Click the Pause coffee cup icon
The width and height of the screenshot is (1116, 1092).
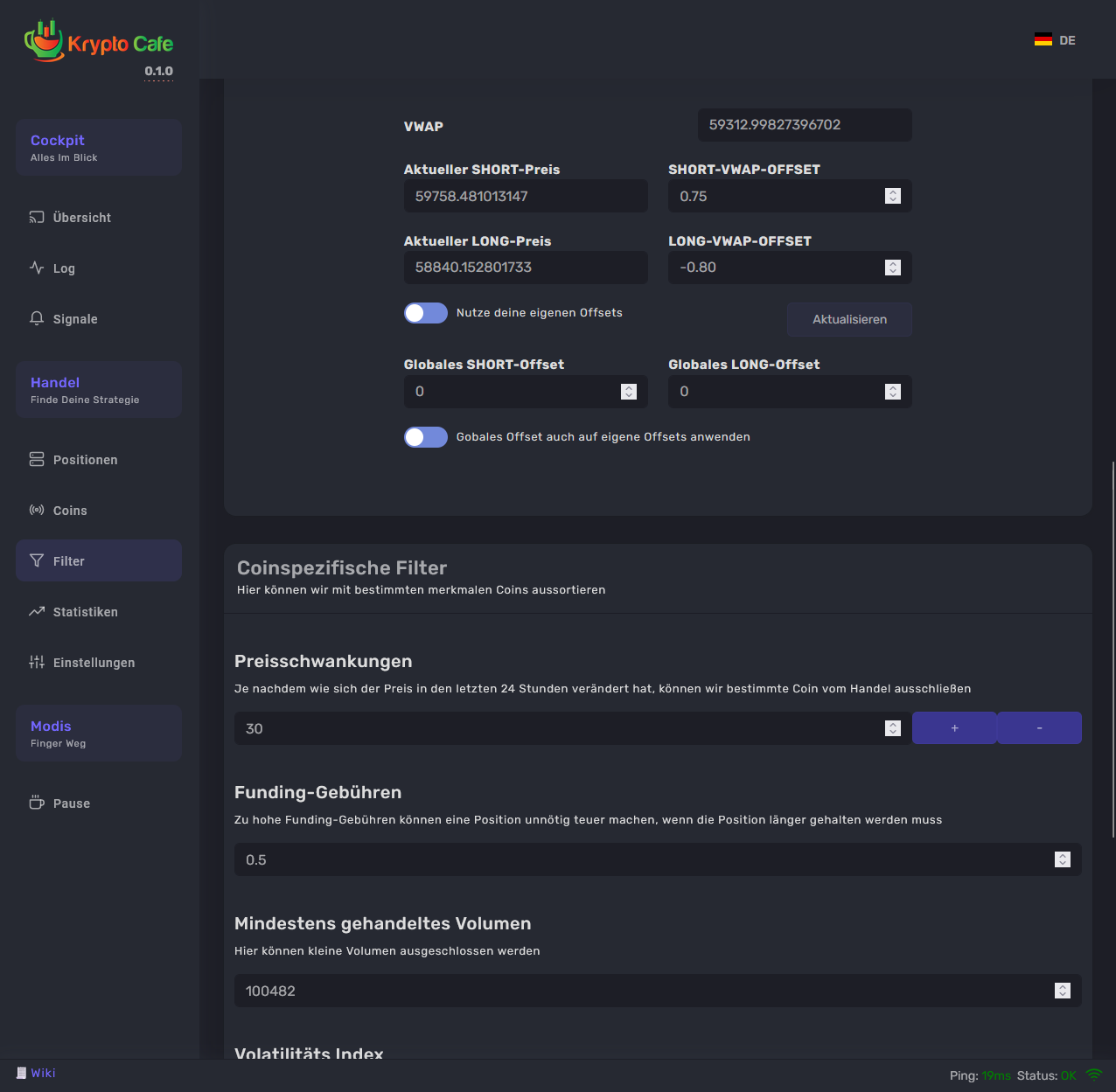point(37,803)
